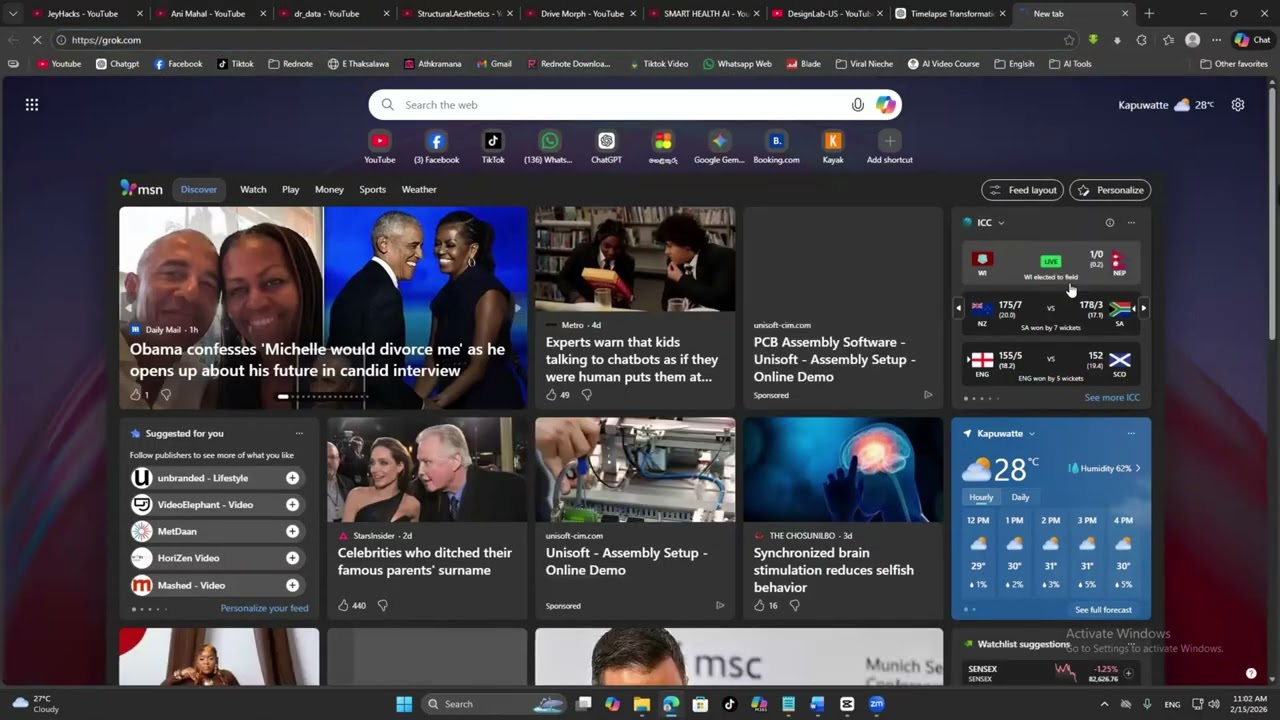Switch to the JeyHacks - YouTube browser tab
The width and height of the screenshot is (1280, 720).
click(x=88, y=14)
